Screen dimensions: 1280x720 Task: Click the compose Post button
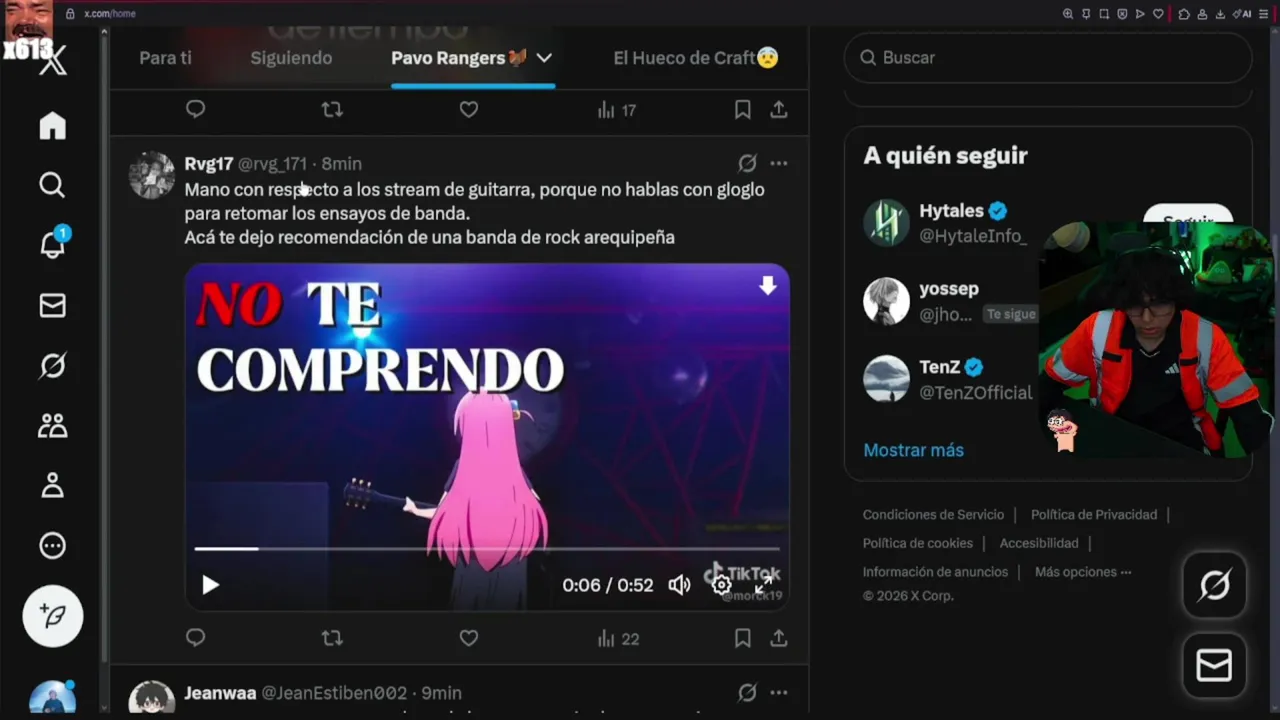click(x=53, y=616)
